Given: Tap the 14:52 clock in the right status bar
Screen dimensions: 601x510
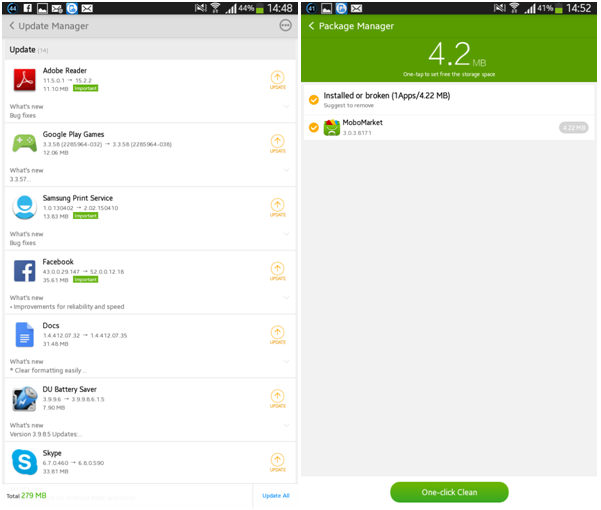Looking at the screenshot, I should (579, 8).
